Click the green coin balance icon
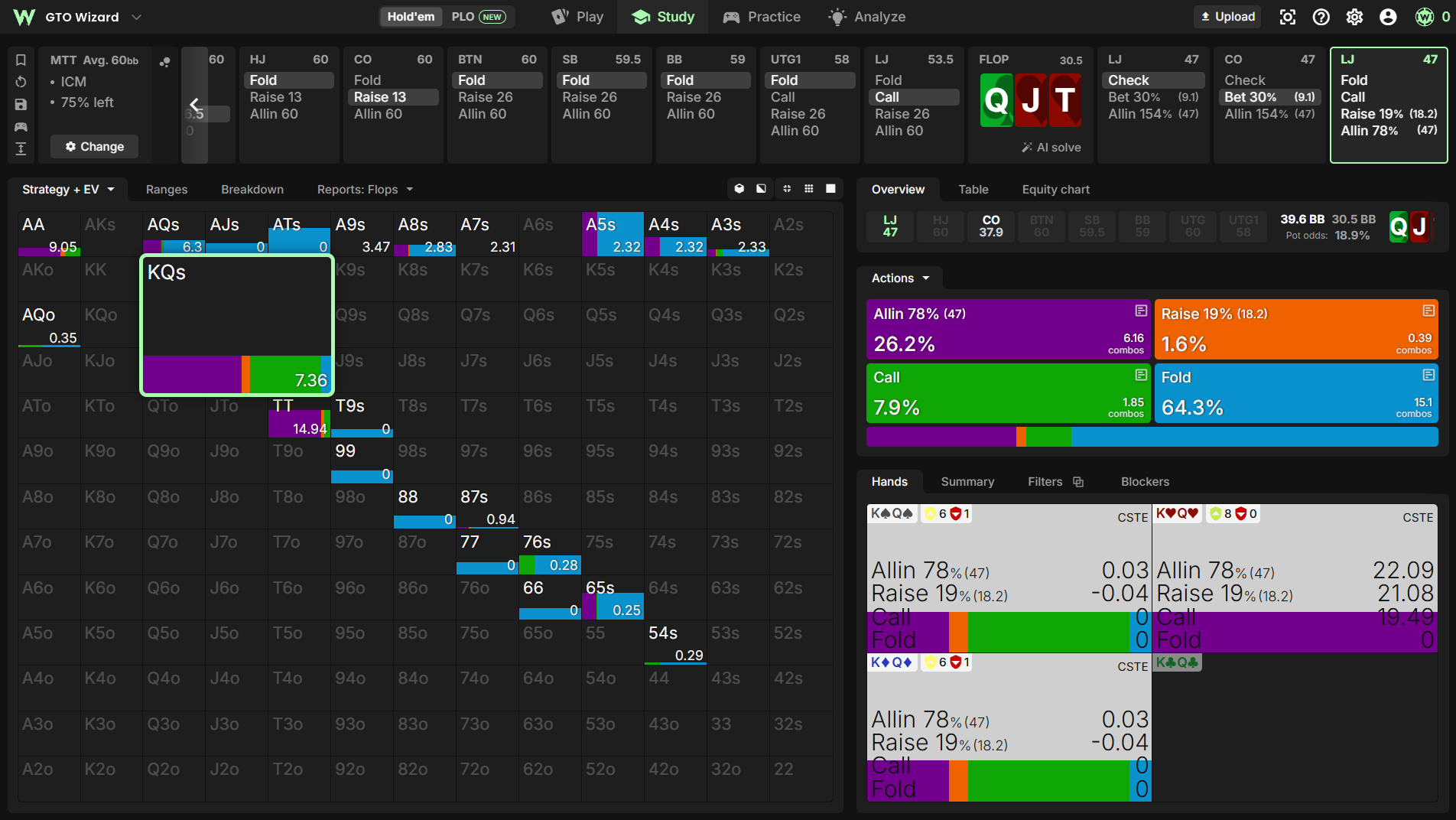Viewport: 1456px width, 820px height. point(1424,17)
